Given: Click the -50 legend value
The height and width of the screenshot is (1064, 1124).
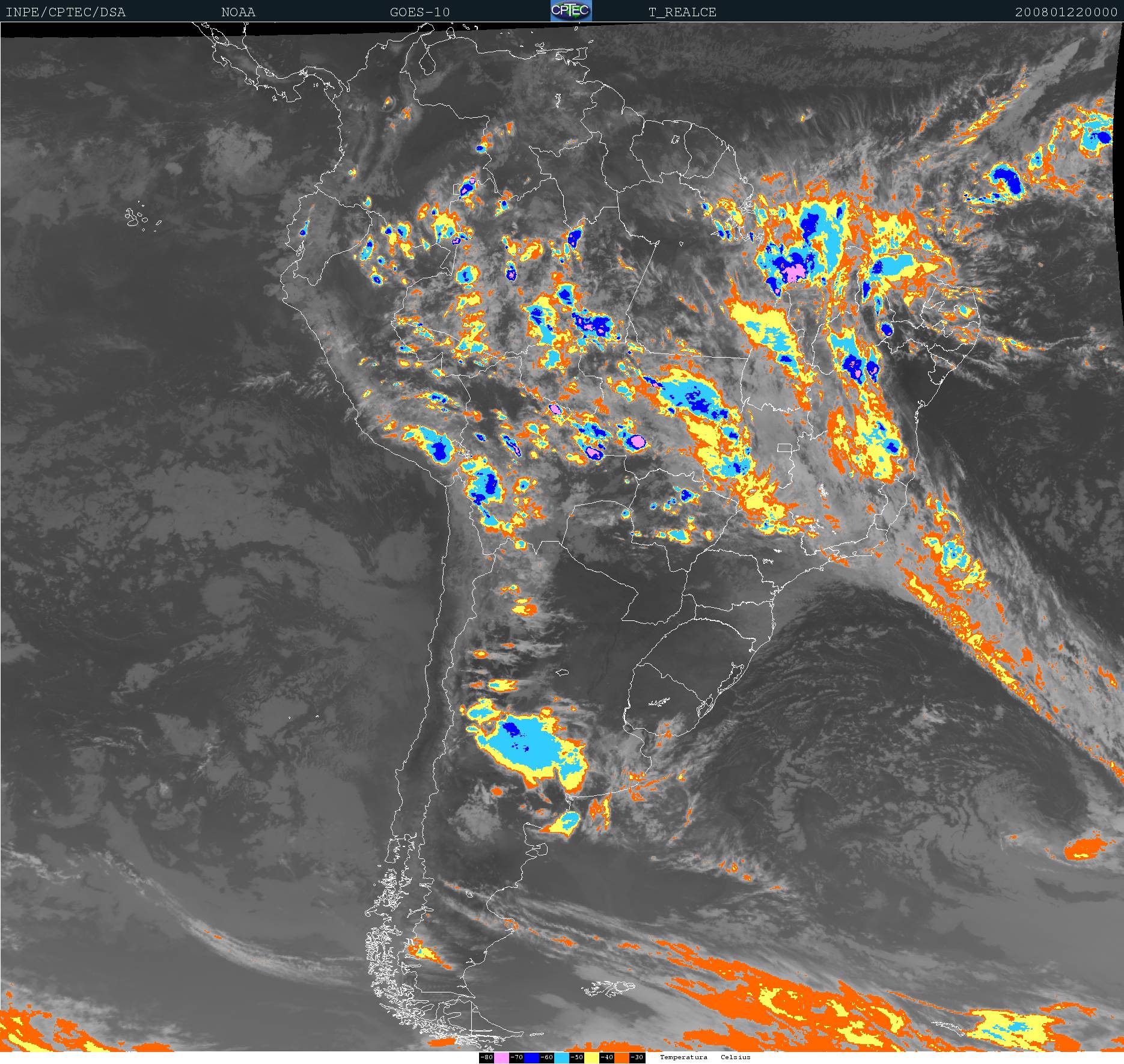Looking at the screenshot, I should click(x=577, y=1057).
